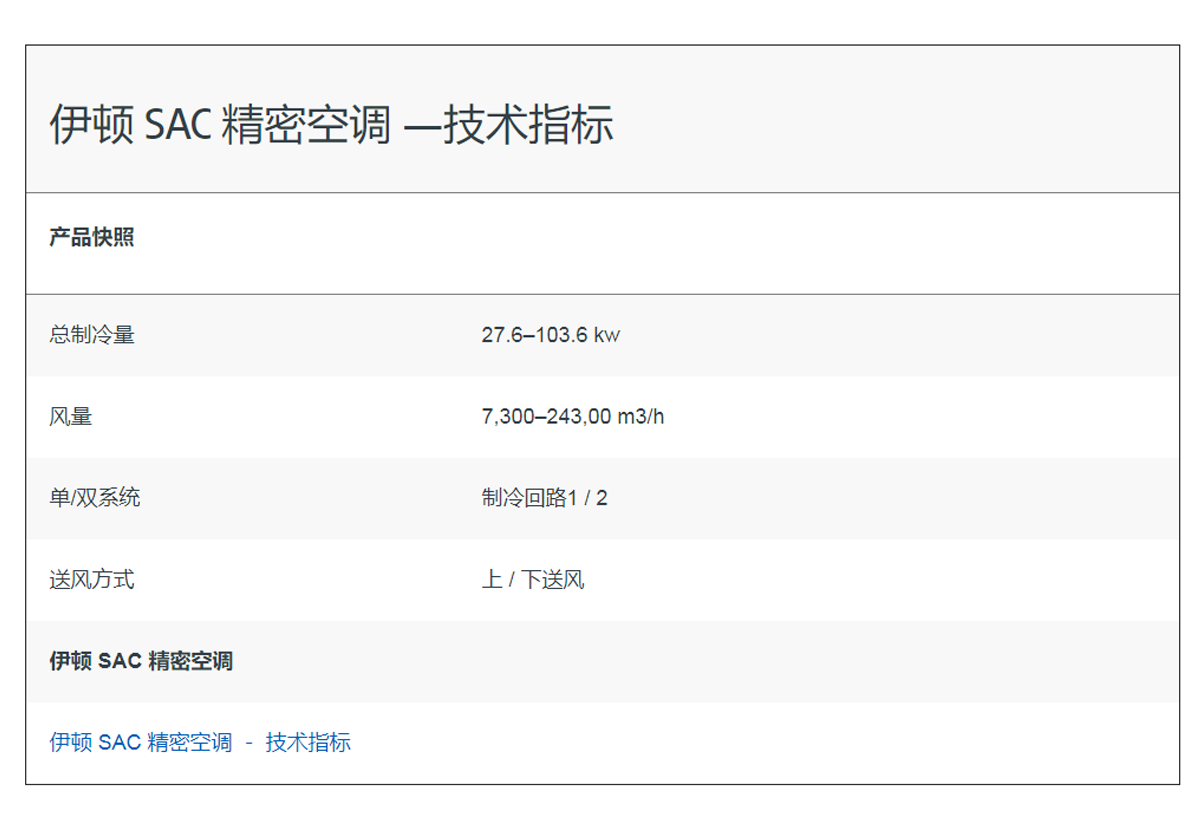Screen dimensions: 1200x826
Task: Click the 送风方式 label
Action: pyautogui.click(x=92, y=579)
